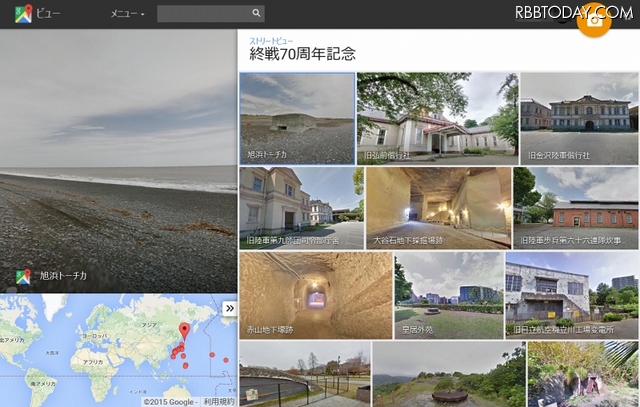
Task: Click the Street View beach panorama
Action: click(x=118, y=161)
